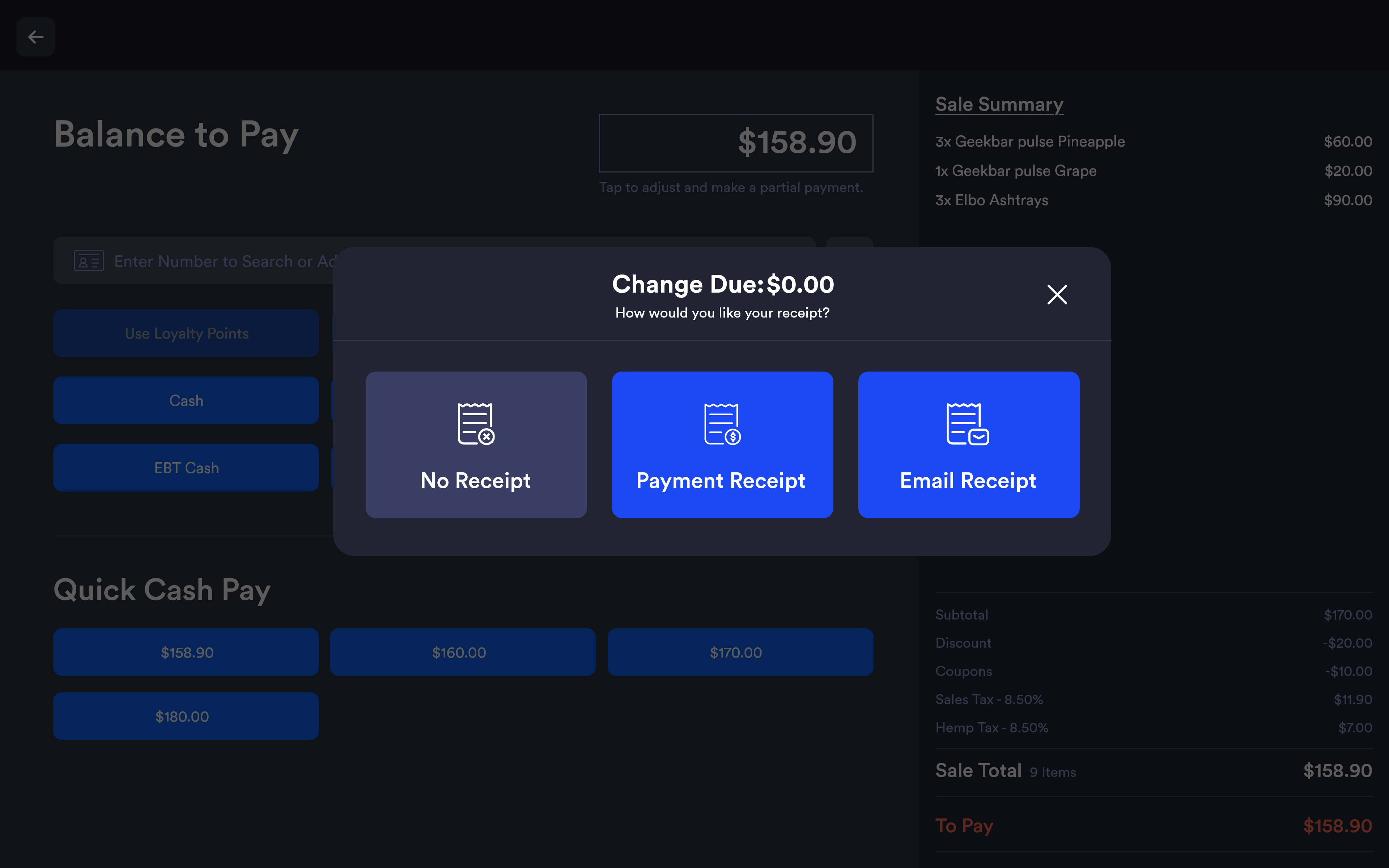Pay quick cash $170.00
Screen dimensions: 1389x868
[740, 652]
